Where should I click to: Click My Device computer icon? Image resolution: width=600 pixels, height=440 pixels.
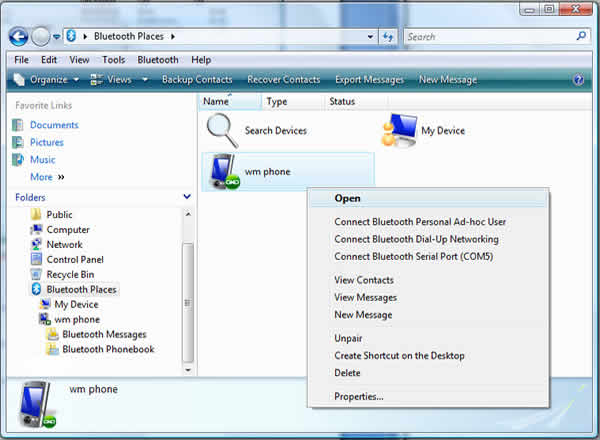click(x=399, y=130)
